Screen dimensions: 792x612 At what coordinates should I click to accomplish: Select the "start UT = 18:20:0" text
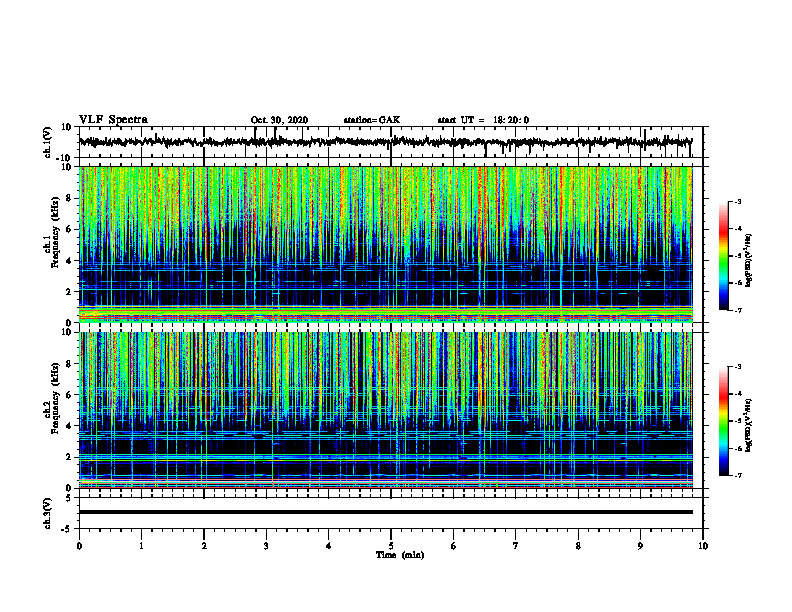point(483,120)
